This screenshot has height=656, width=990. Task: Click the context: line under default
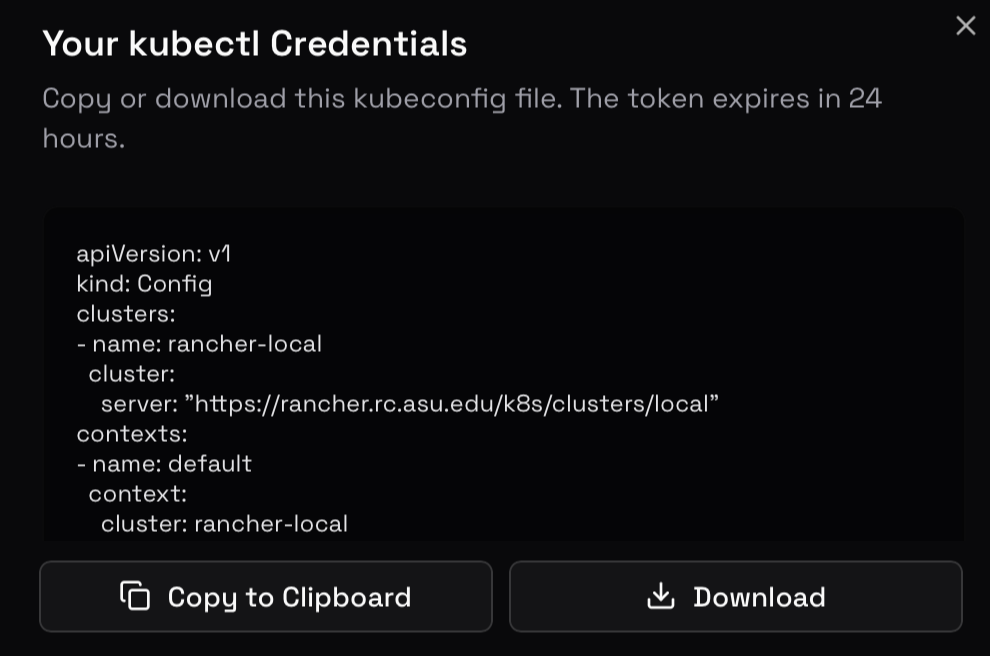click(137, 494)
